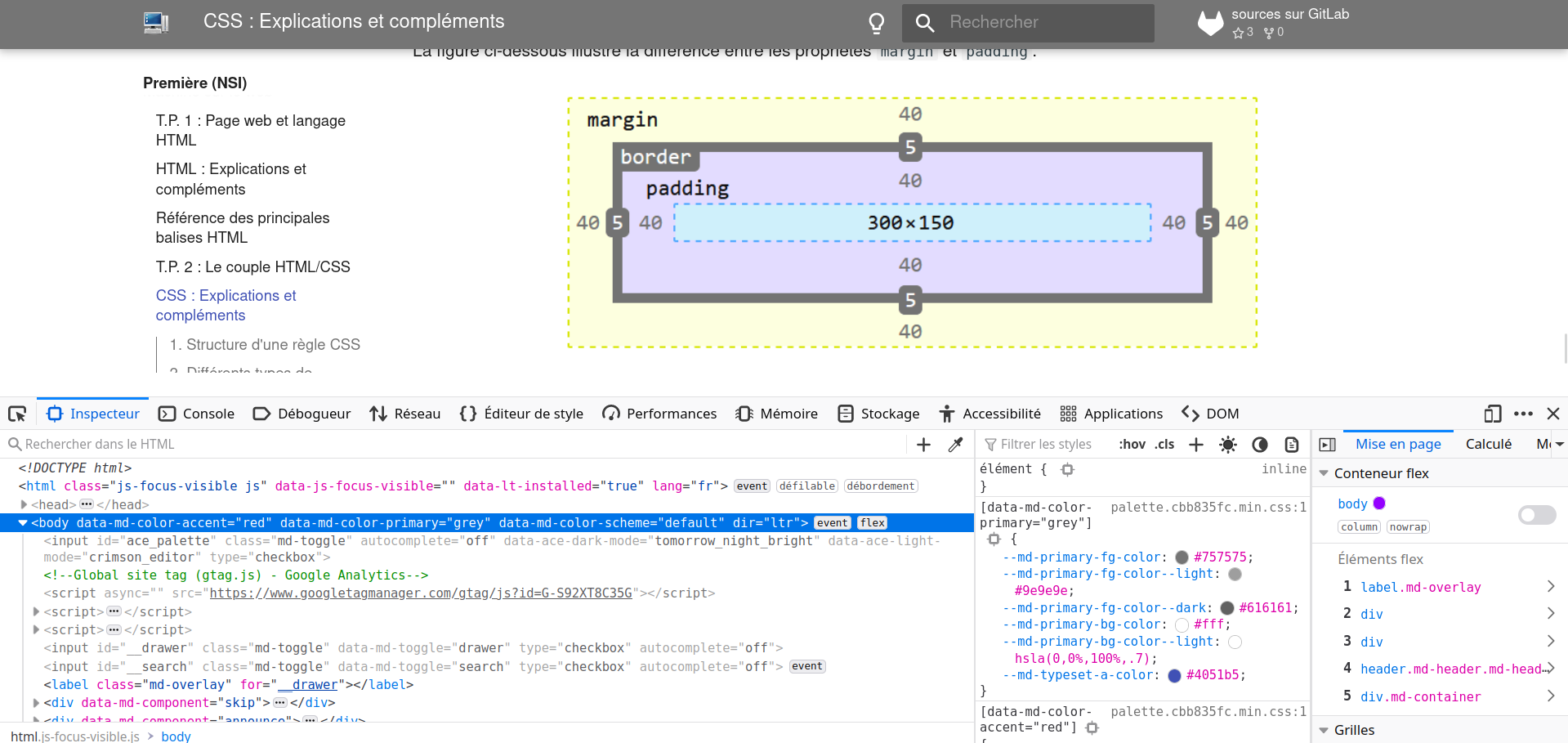
Task: Toggle the .cls class panel
Action: tap(1164, 445)
